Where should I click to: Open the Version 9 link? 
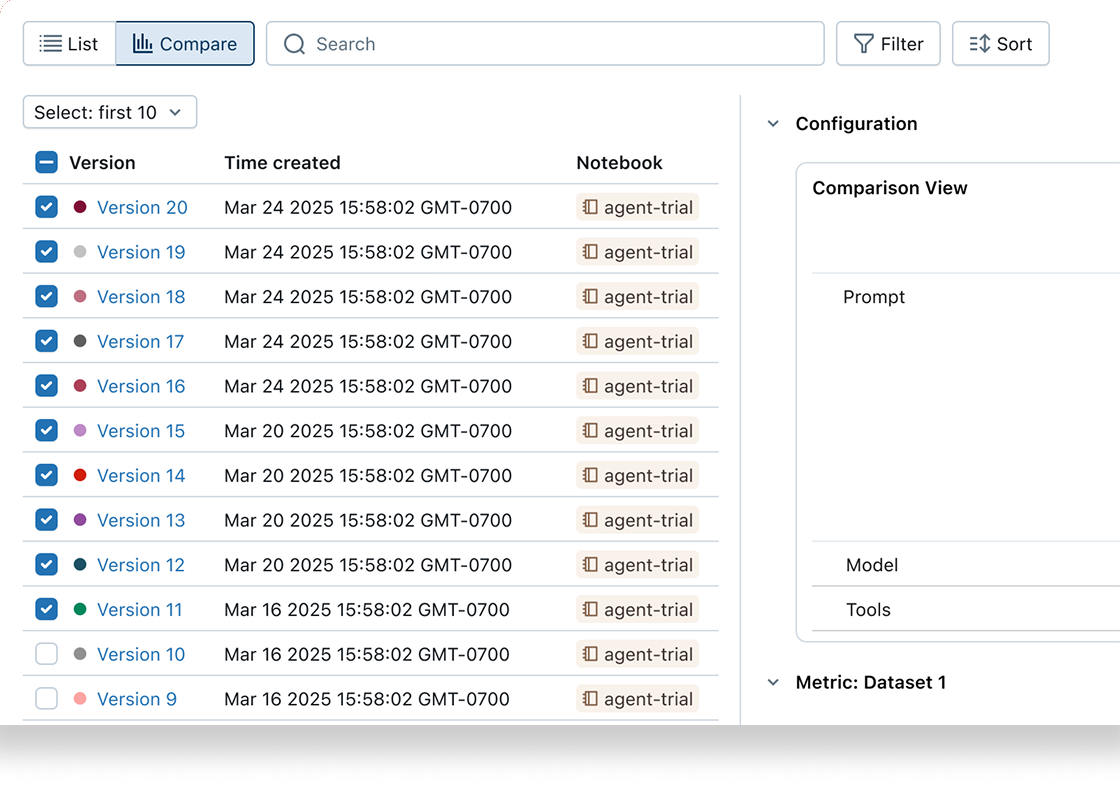tap(137, 699)
